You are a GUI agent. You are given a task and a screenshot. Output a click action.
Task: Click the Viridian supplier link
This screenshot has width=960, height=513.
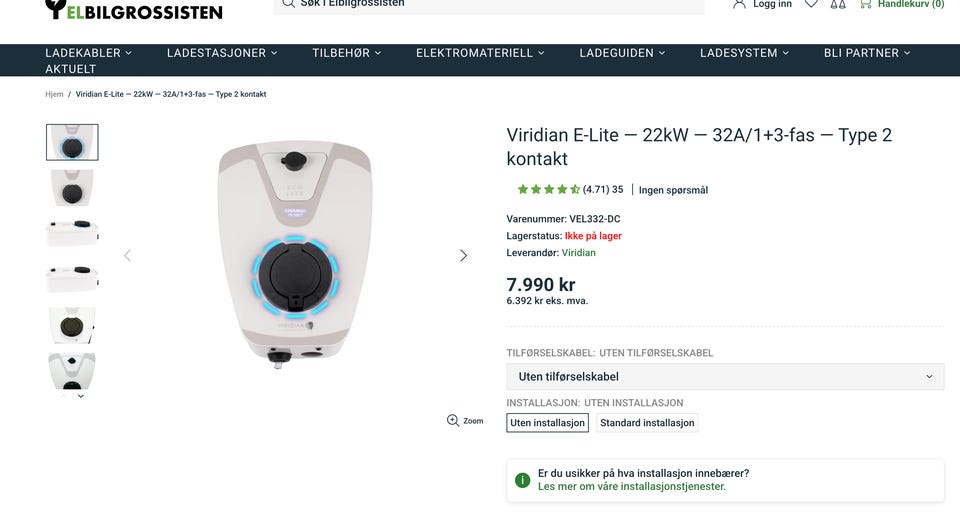tap(579, 253)
